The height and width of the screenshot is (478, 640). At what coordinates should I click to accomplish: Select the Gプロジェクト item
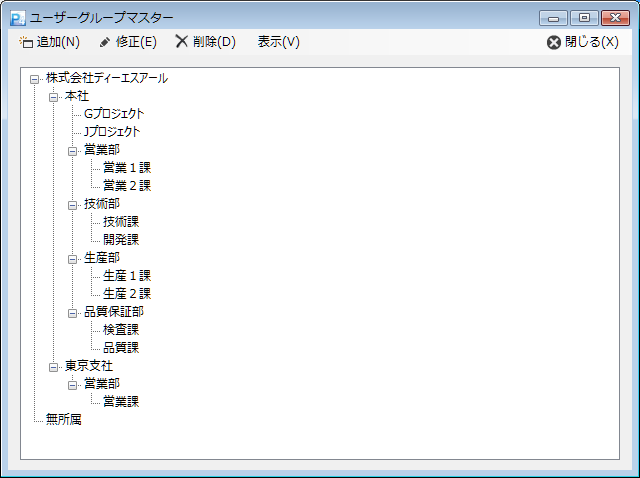[x=114, y=114]
